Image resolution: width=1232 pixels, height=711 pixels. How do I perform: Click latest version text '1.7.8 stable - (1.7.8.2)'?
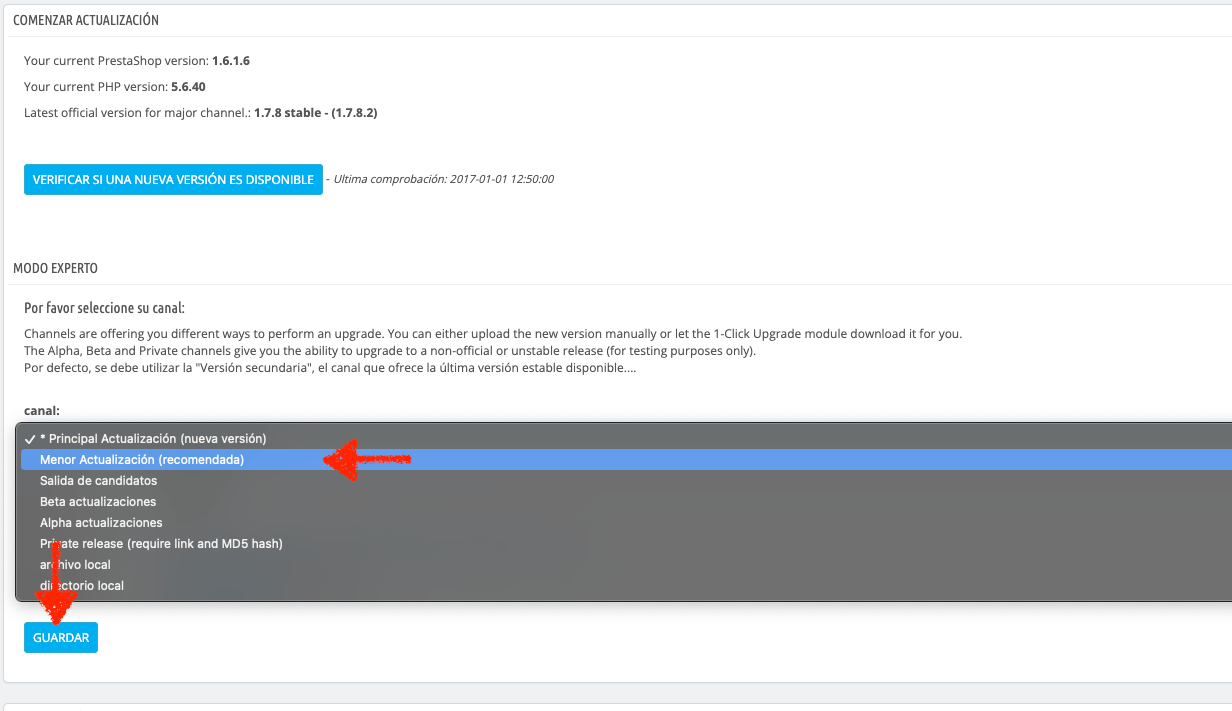pyautogui.click(x=316, y=113)
